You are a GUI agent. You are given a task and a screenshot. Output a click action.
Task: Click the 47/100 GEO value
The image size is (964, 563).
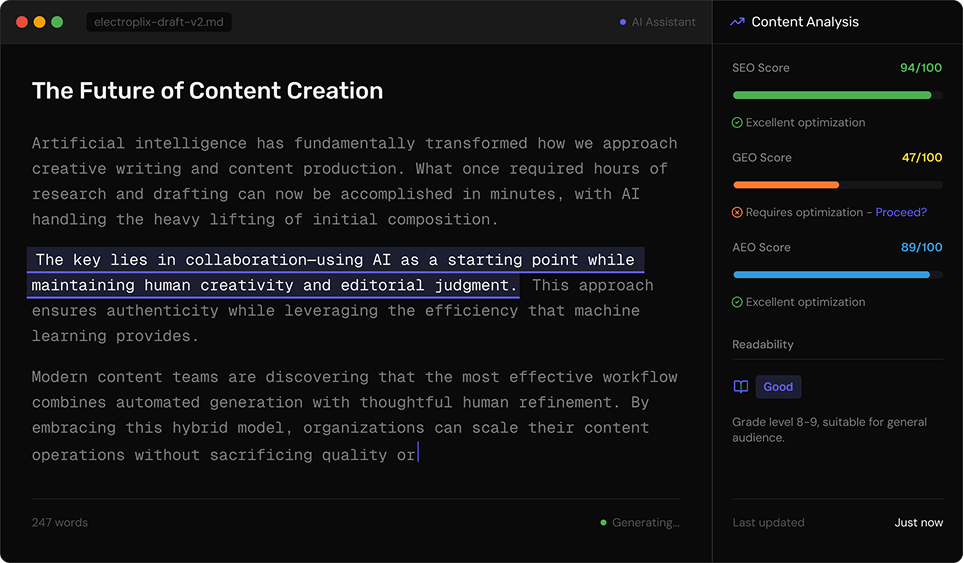point(922,157)
